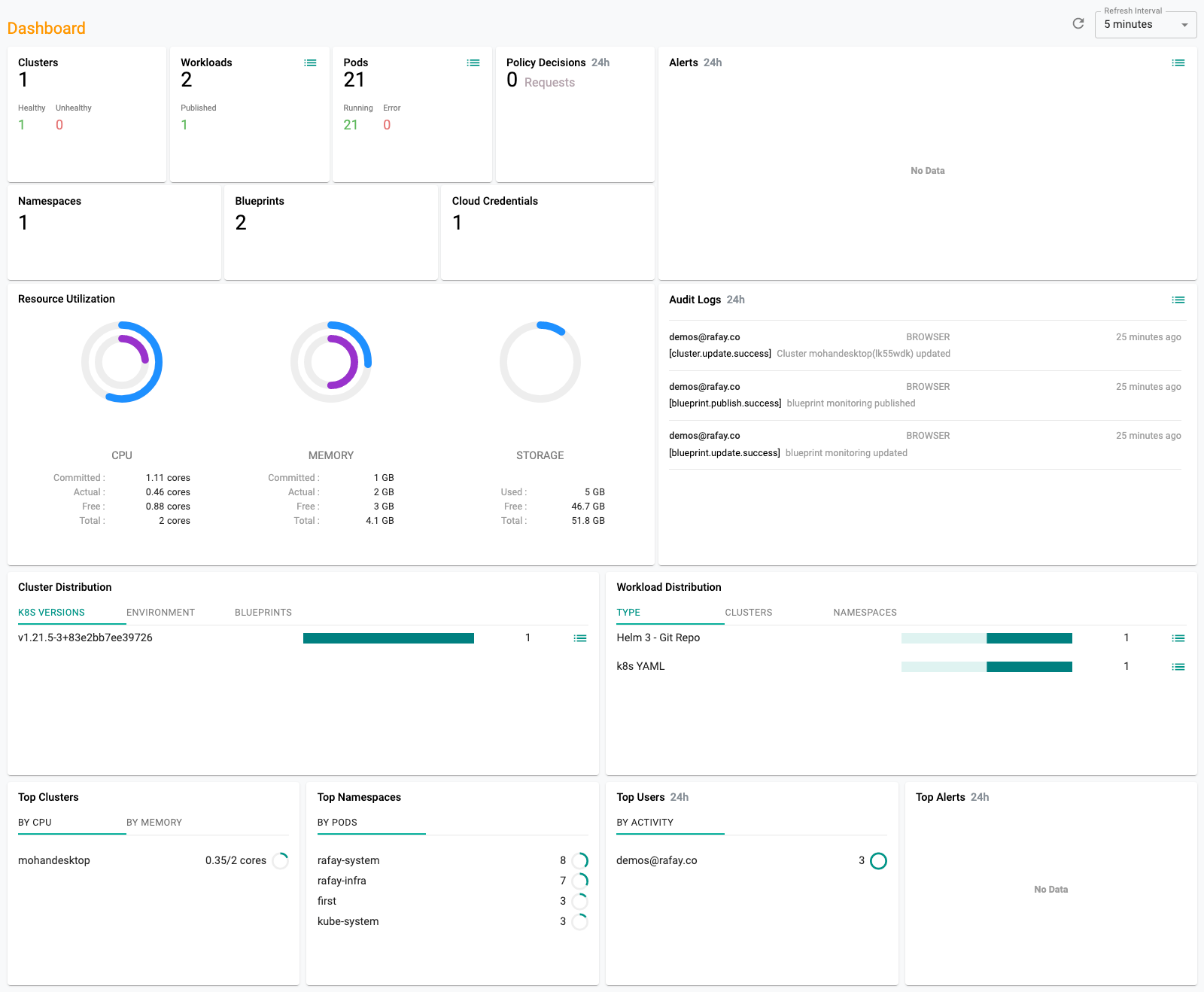This screenshot has height=992, width=1204.
Task: Click the Unhealthy clusters count
Action: (x=59, y=125)
